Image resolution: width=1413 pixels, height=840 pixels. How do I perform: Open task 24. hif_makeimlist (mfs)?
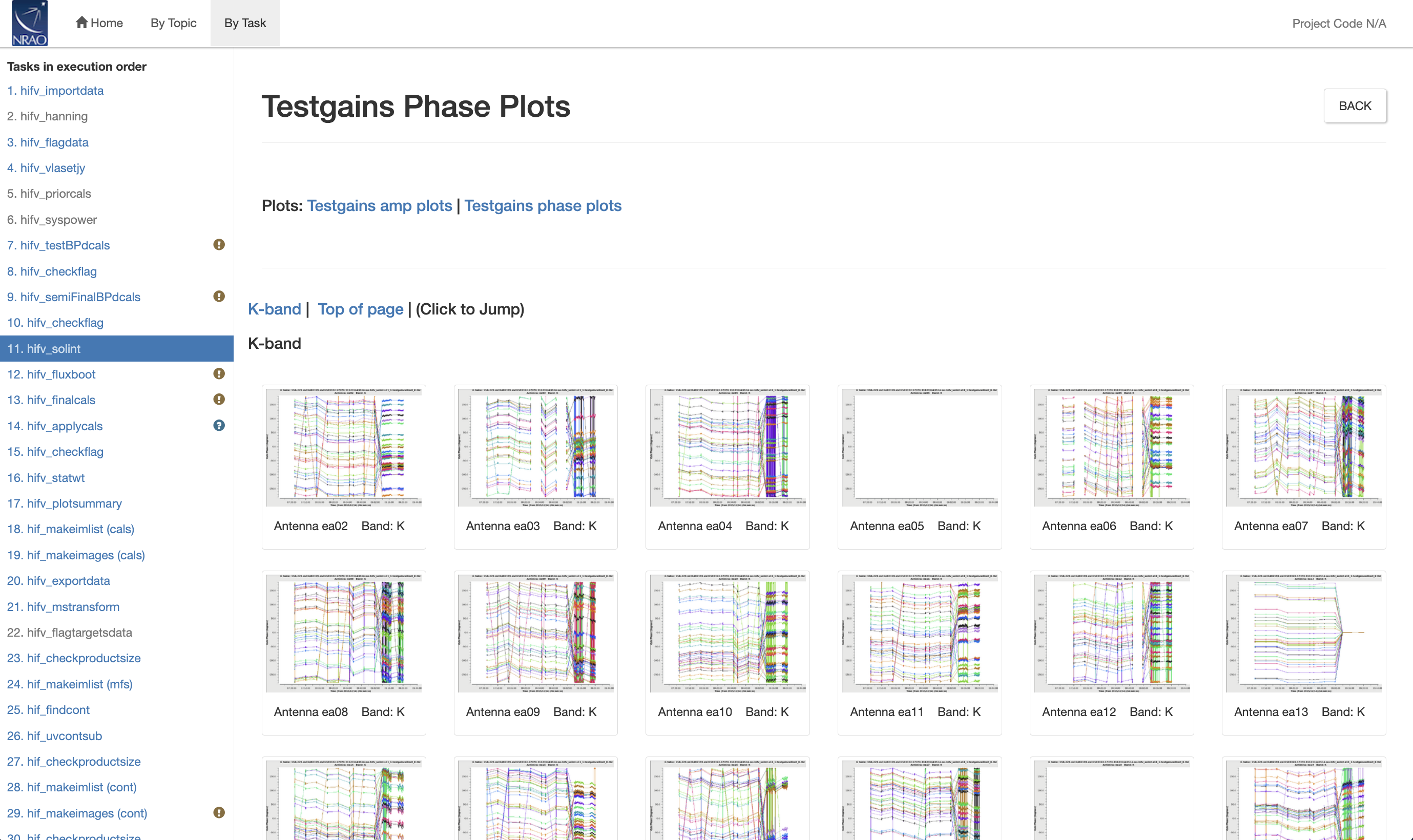click(70, 684)
